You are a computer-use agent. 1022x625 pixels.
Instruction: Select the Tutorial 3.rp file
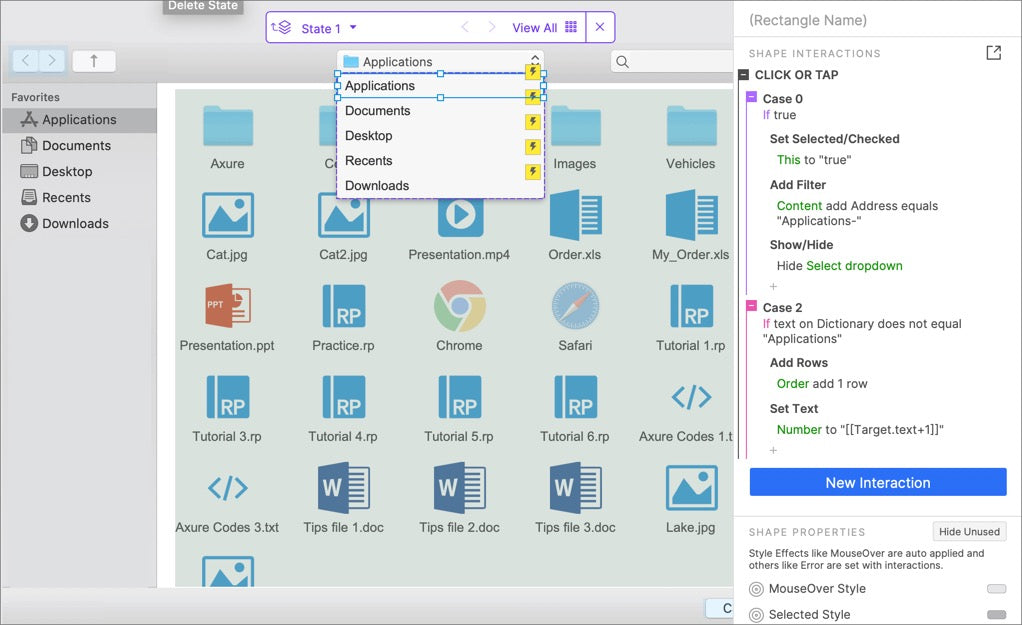[227, 396]
